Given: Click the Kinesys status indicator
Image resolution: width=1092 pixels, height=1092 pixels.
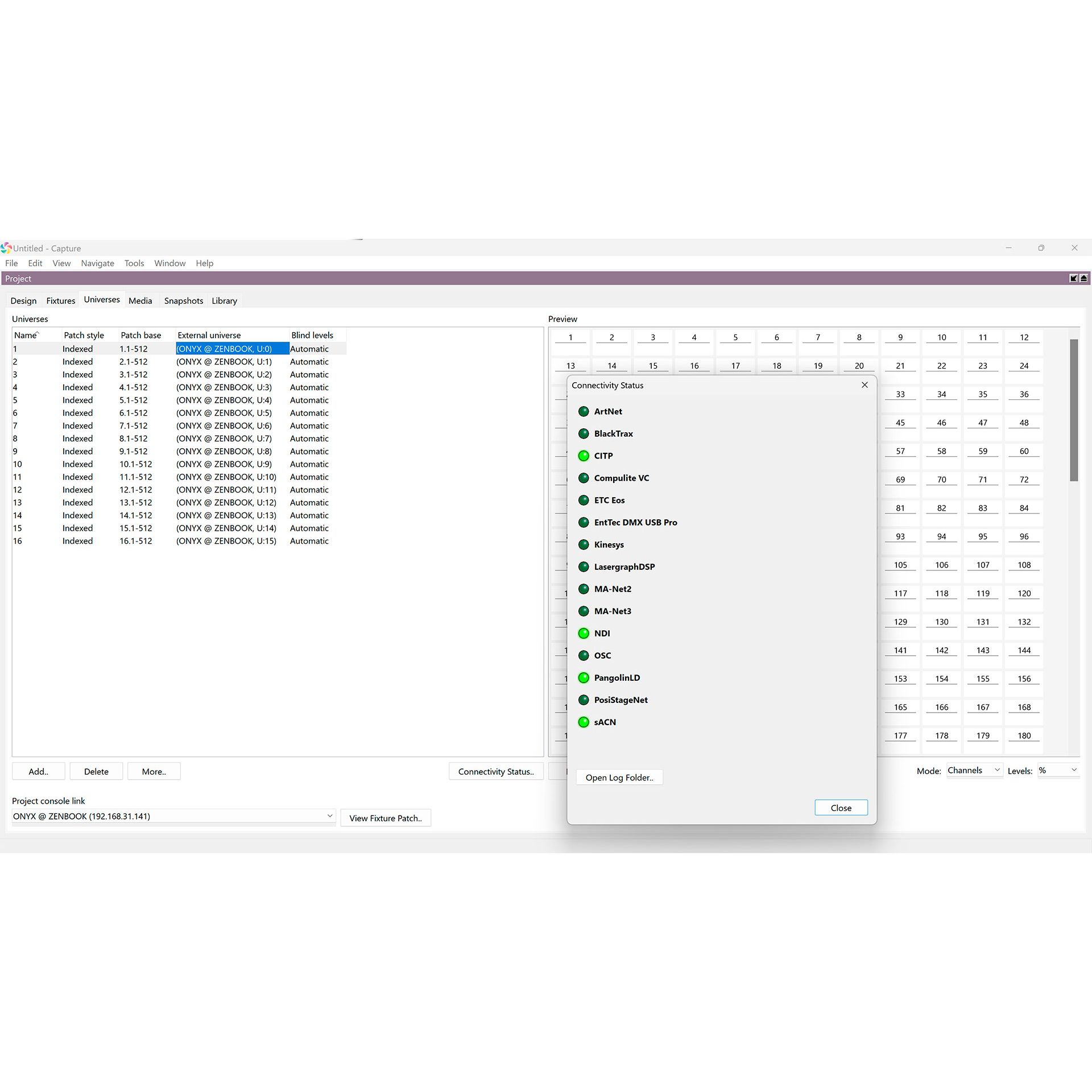Looking at the screenshot, I should click(x=583, y=544).
